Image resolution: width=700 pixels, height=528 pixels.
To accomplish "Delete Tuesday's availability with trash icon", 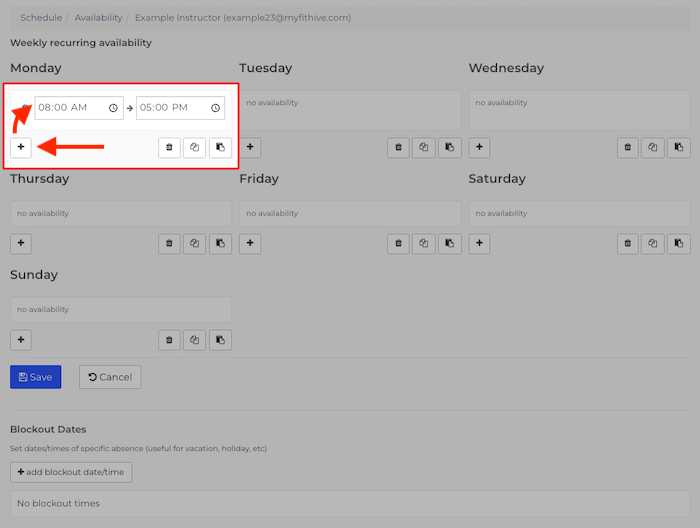I will [x=399, y=147].
